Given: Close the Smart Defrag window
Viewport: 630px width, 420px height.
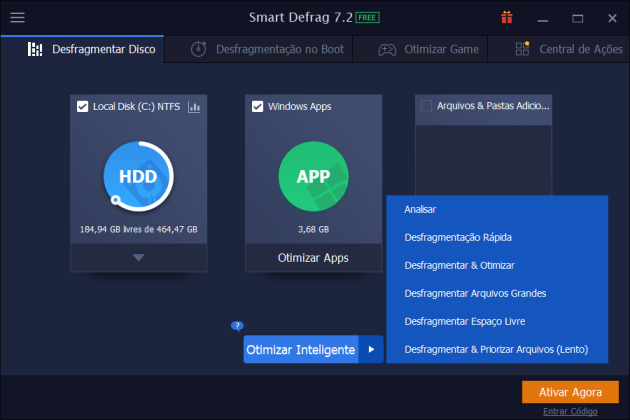Looking at the screenshot, I should pos(612,18).
